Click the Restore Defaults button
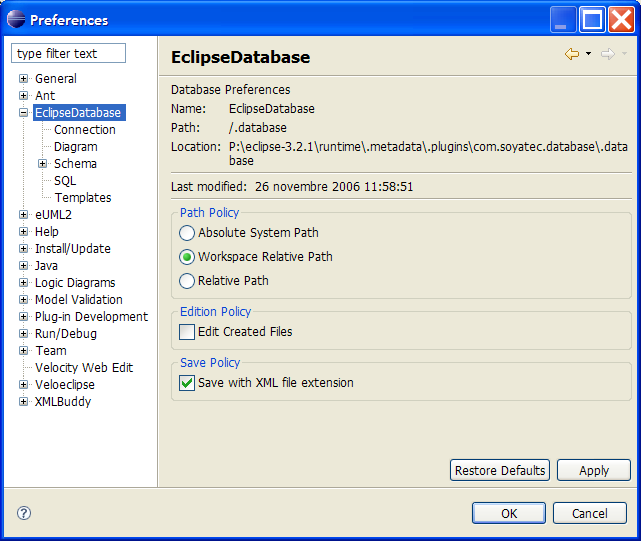This screenshot has width=641, height=541. (x=500, y=470)
